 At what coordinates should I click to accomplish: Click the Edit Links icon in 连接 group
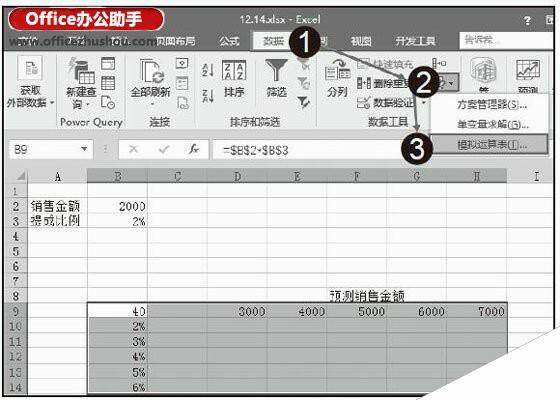click(182, 103)
